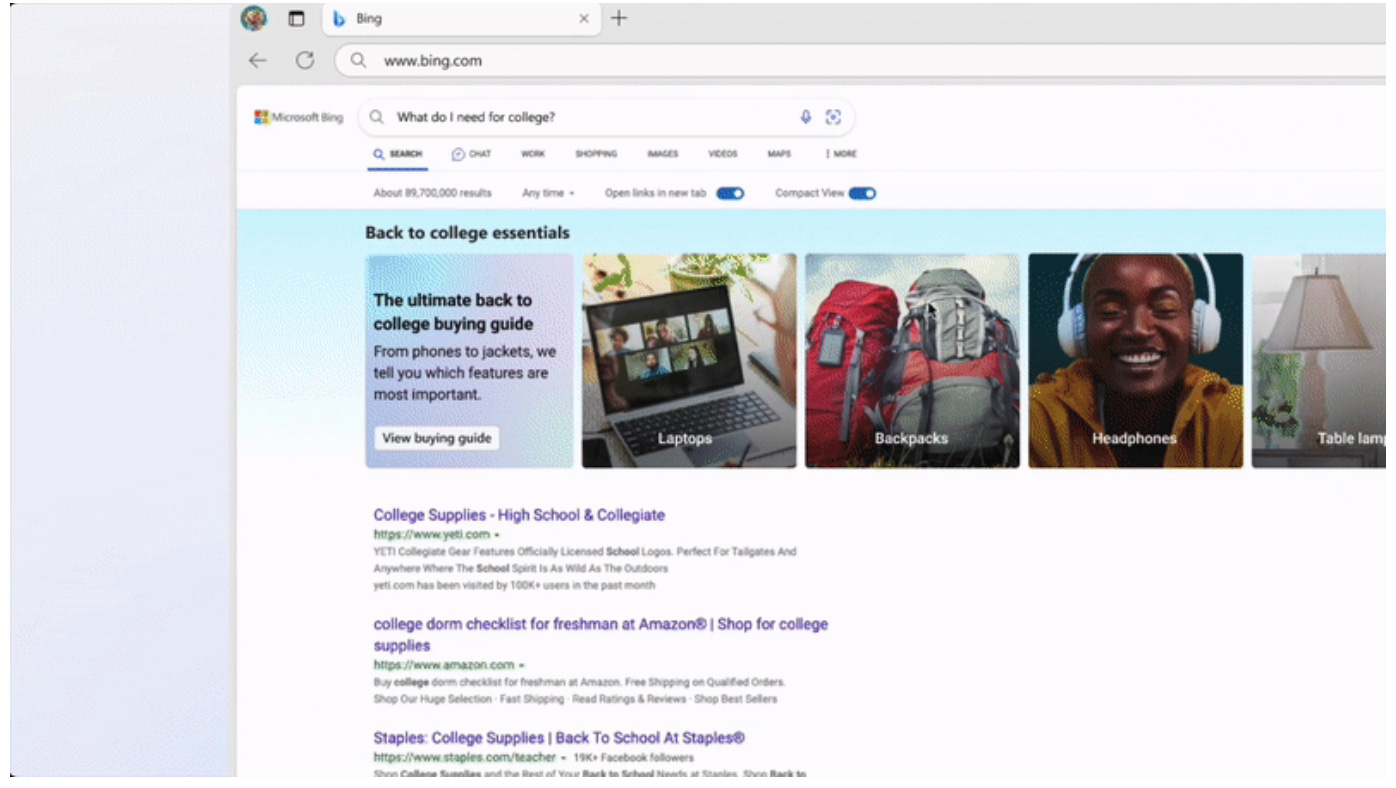Switch to the WORK tab
This screenshot has width=1396, height=788.
pos(533,154)
